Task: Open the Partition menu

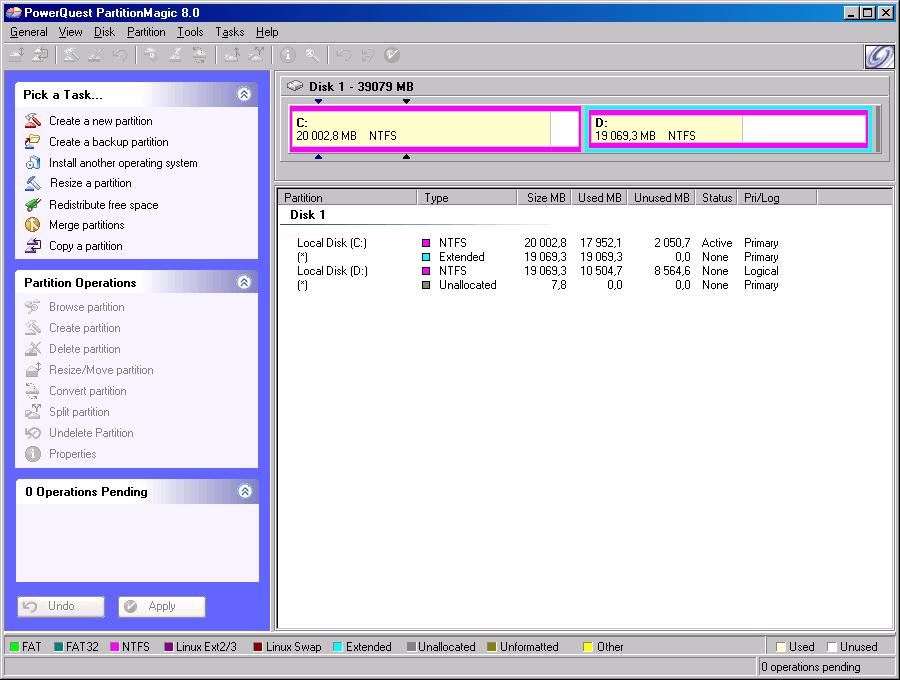Action: [x=146, y=32]
